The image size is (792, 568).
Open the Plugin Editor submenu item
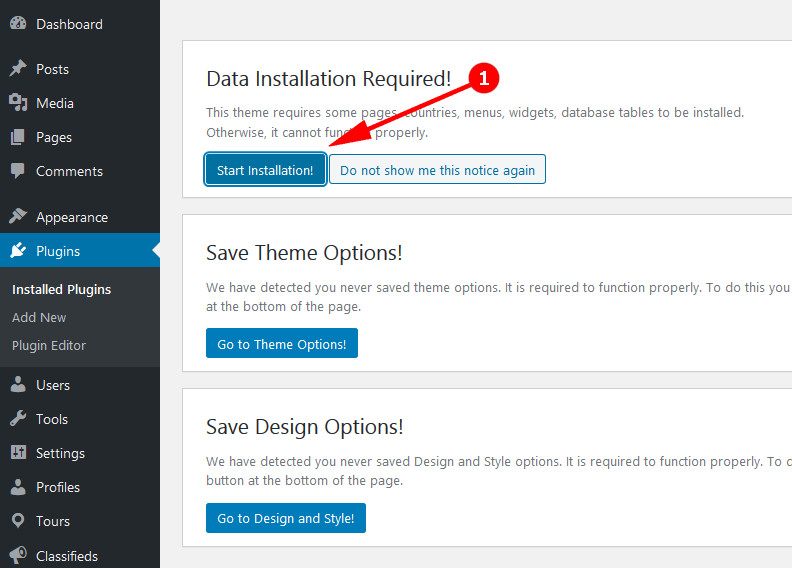click(x=49, y=345)
